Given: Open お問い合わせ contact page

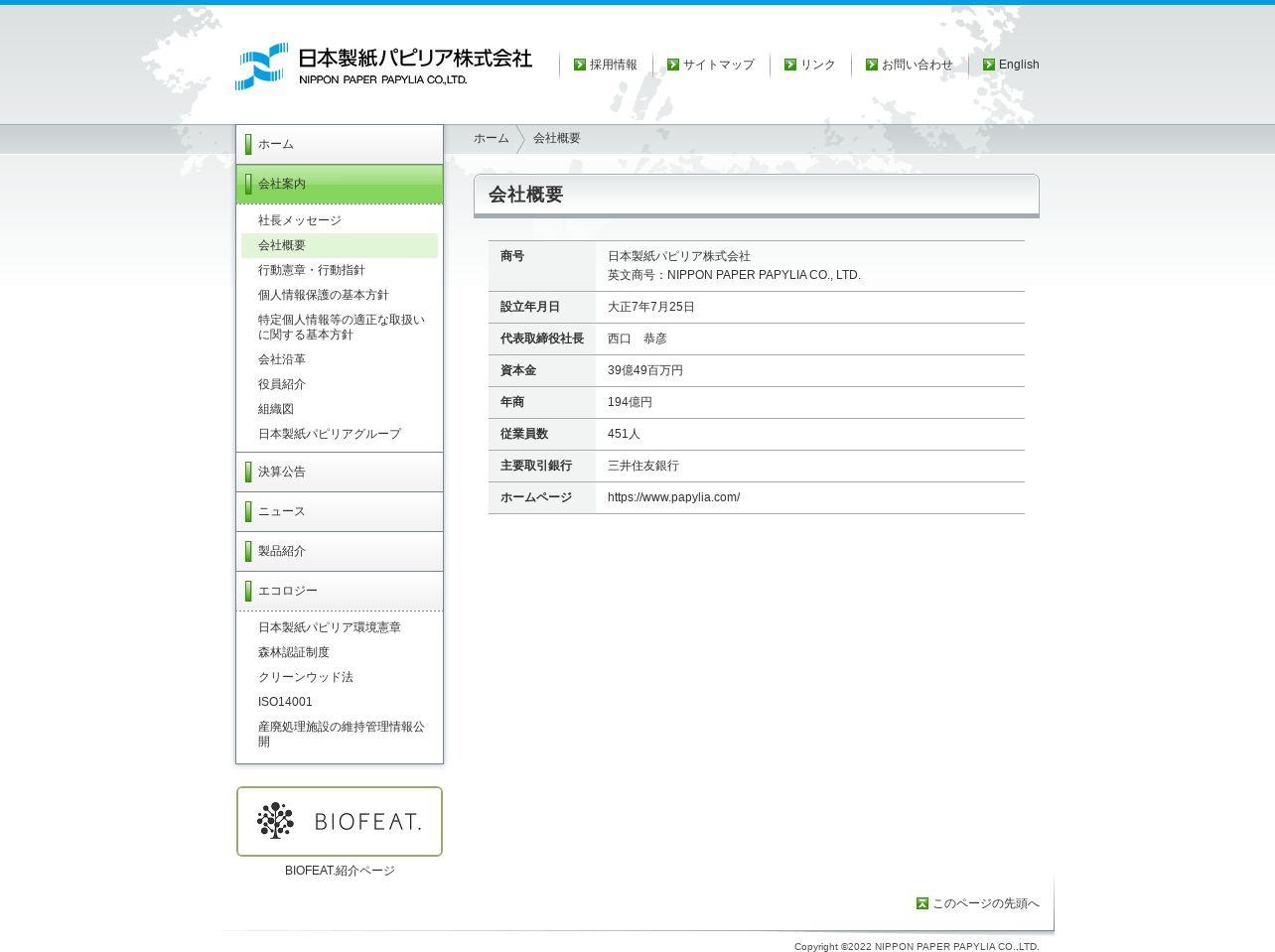Looking at the screenshot, I should (x=918, y=65).
